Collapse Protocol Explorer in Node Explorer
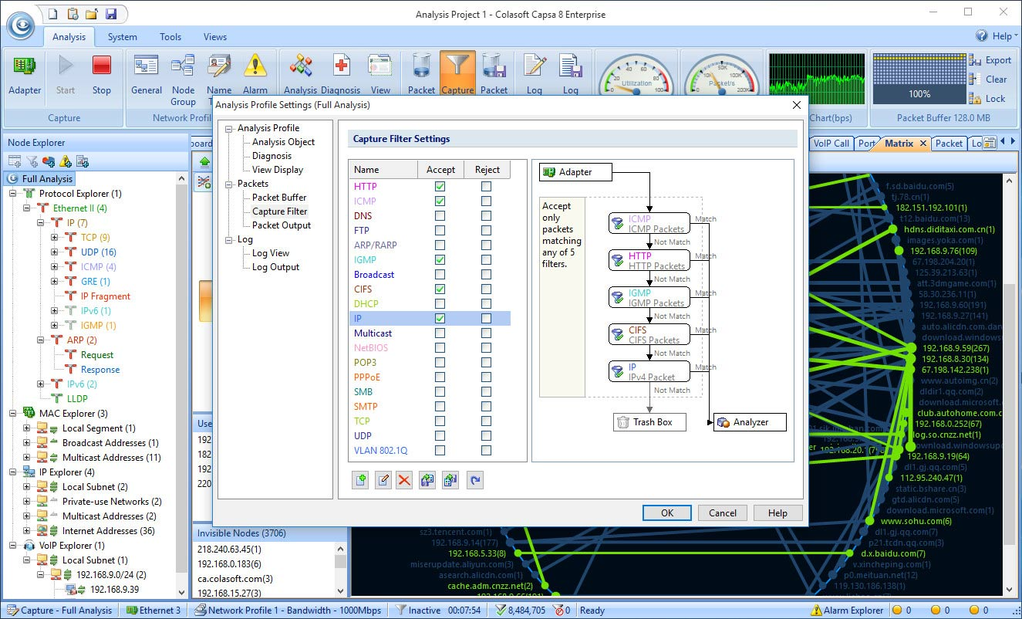Image resolution: width=1022 pixels, height=619 pixels. click(12, 194)
